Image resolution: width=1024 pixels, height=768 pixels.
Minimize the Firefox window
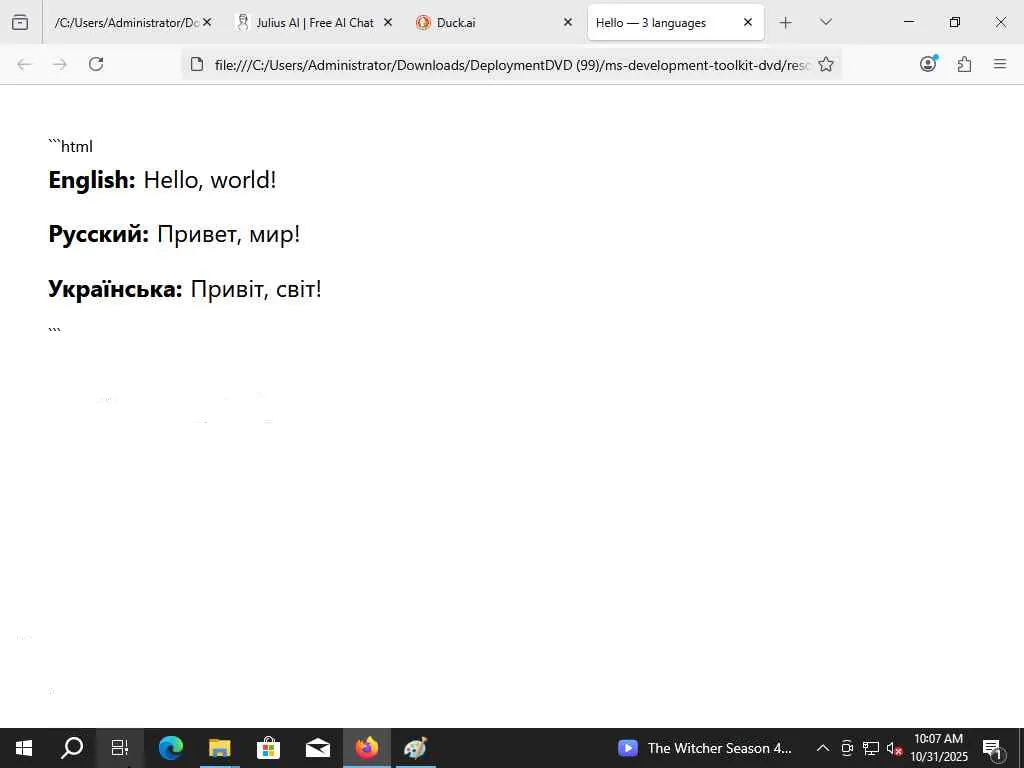(x=908, y=22)
